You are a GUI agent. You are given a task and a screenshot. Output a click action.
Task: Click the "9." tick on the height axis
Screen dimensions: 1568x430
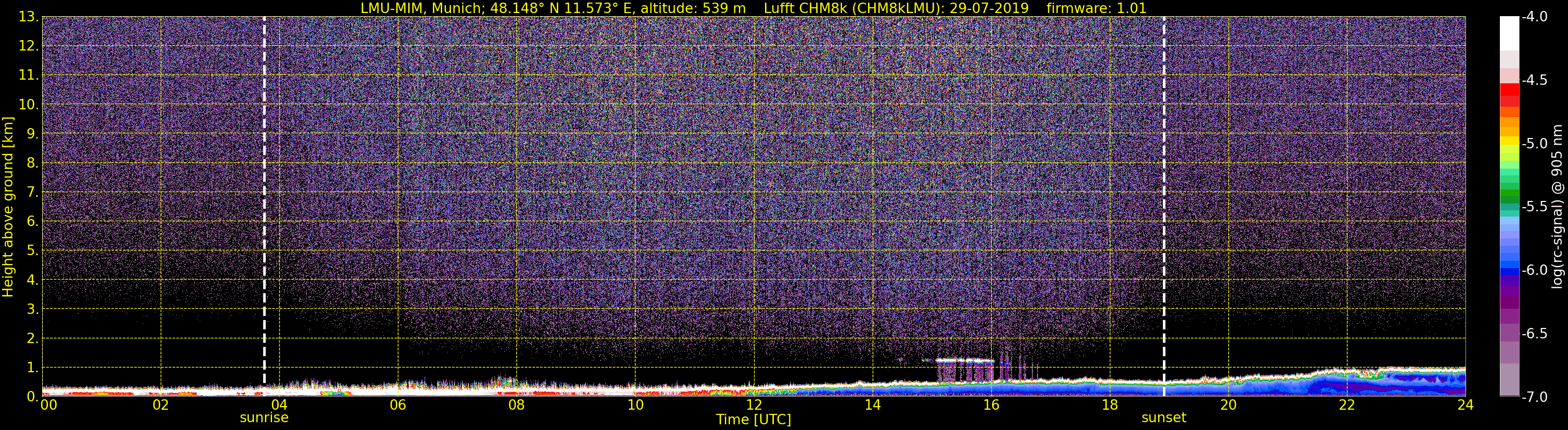[x=33, y=133]
